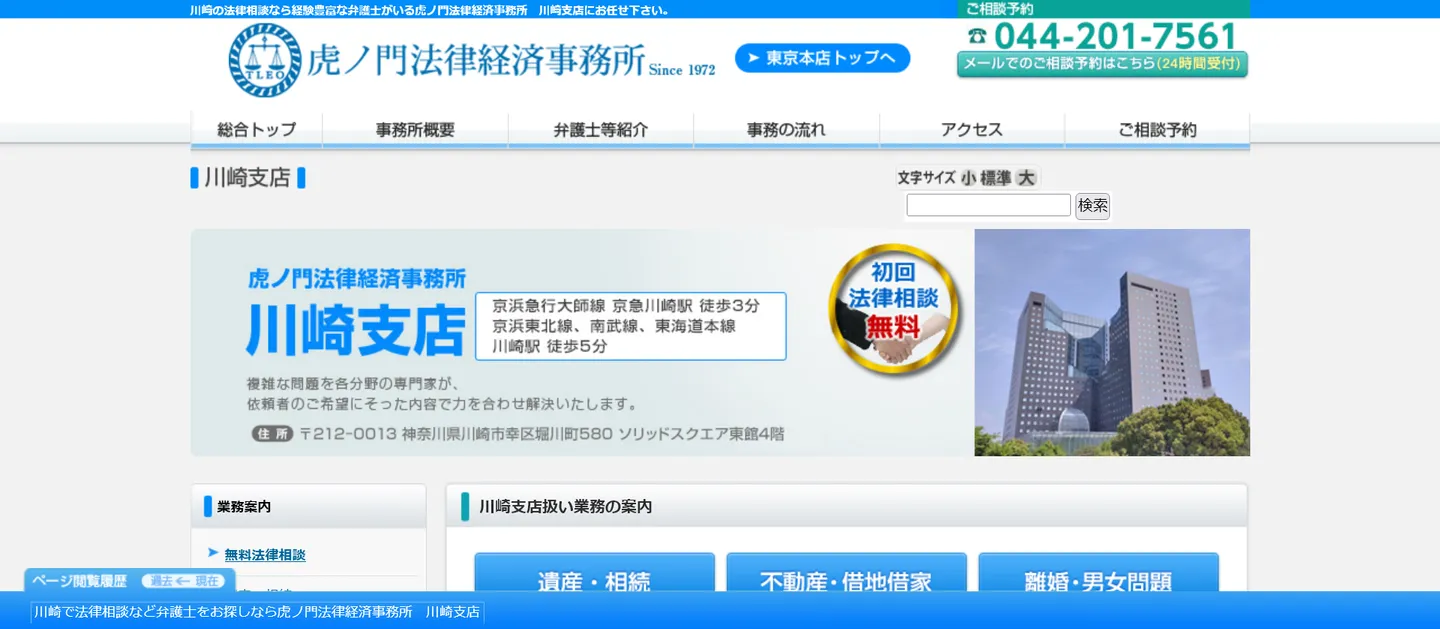Click the email consultation booking button
The image size is (1440, 629).
1102,64
